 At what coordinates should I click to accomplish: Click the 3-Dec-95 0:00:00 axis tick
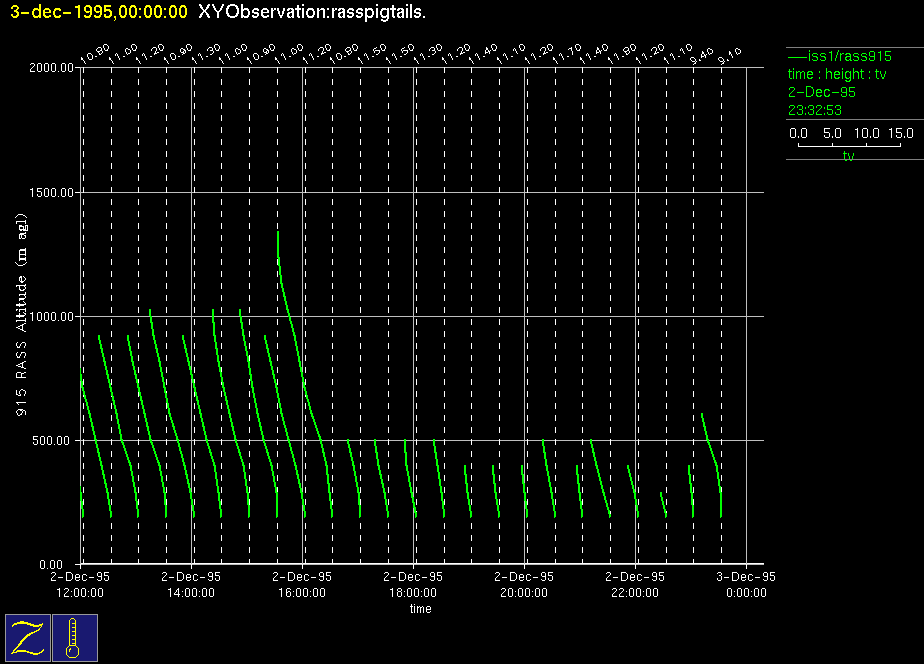pyautogui.click(x=746, y=584)
